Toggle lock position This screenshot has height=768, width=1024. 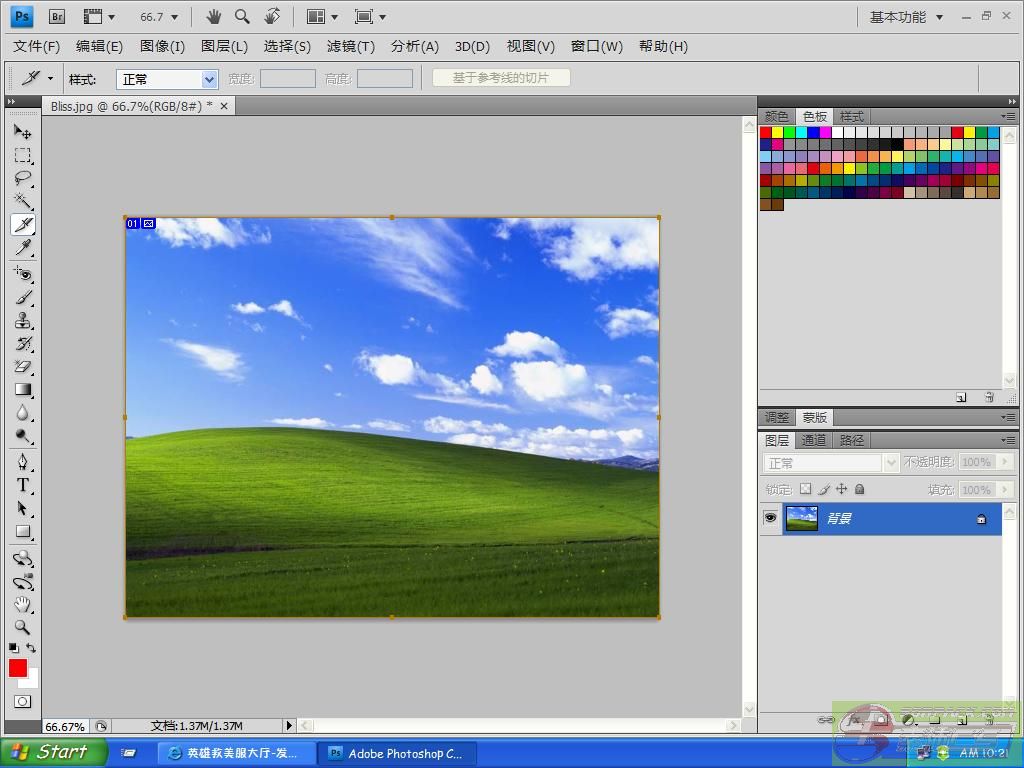click(x=841, y=489)
